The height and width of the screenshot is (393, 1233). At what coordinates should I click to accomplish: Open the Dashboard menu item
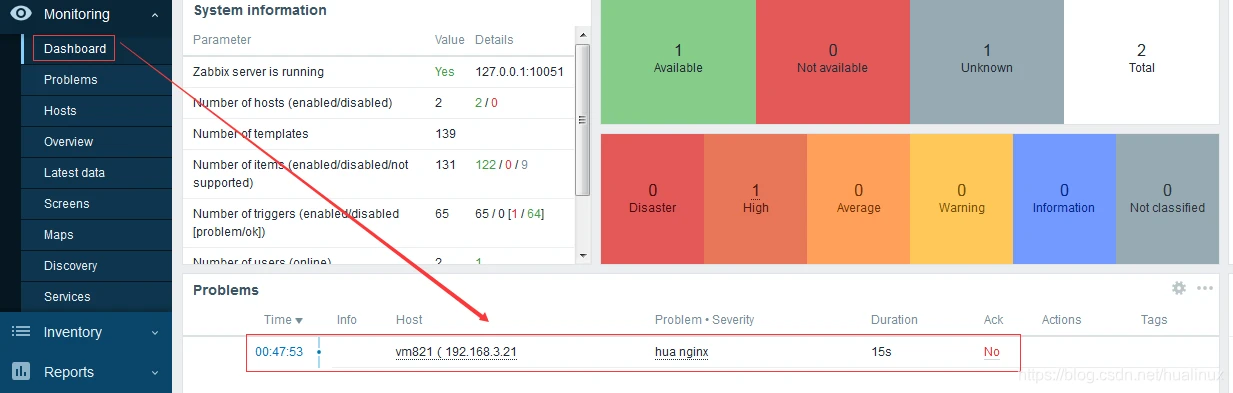(75, 48)
